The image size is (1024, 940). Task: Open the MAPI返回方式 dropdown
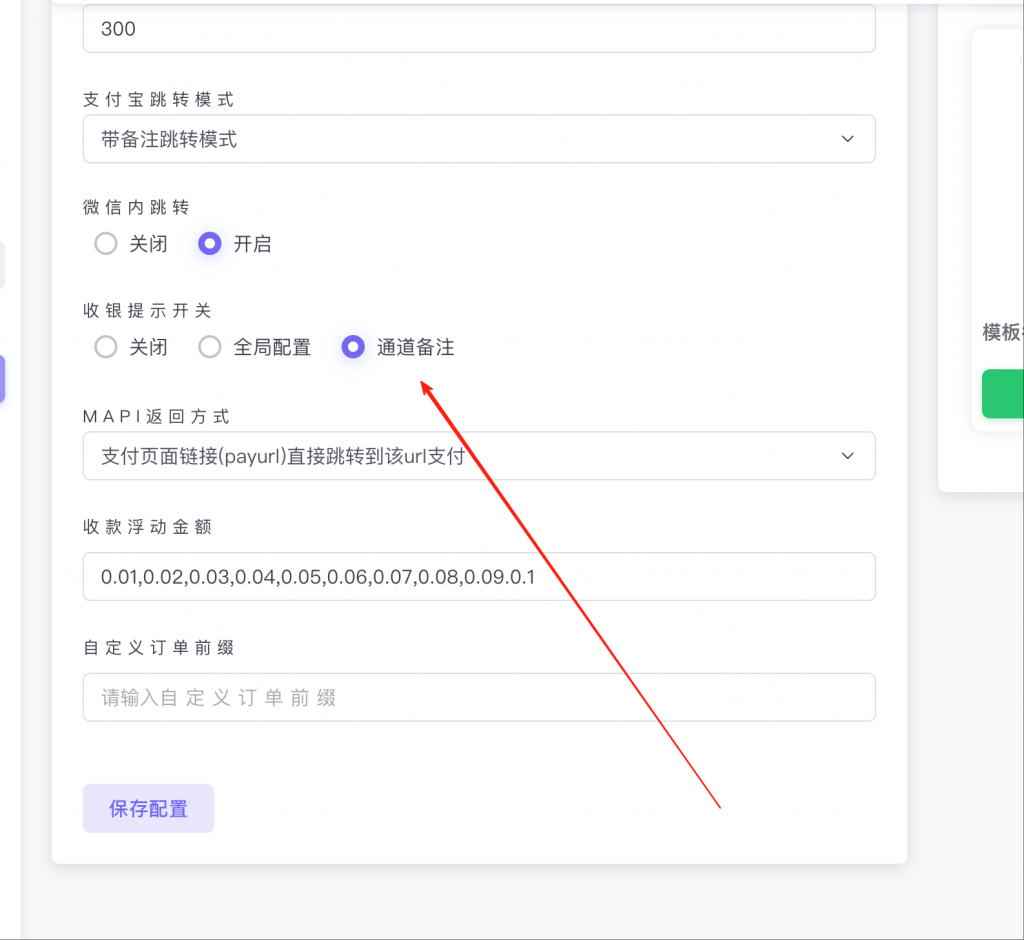(478, 456)
